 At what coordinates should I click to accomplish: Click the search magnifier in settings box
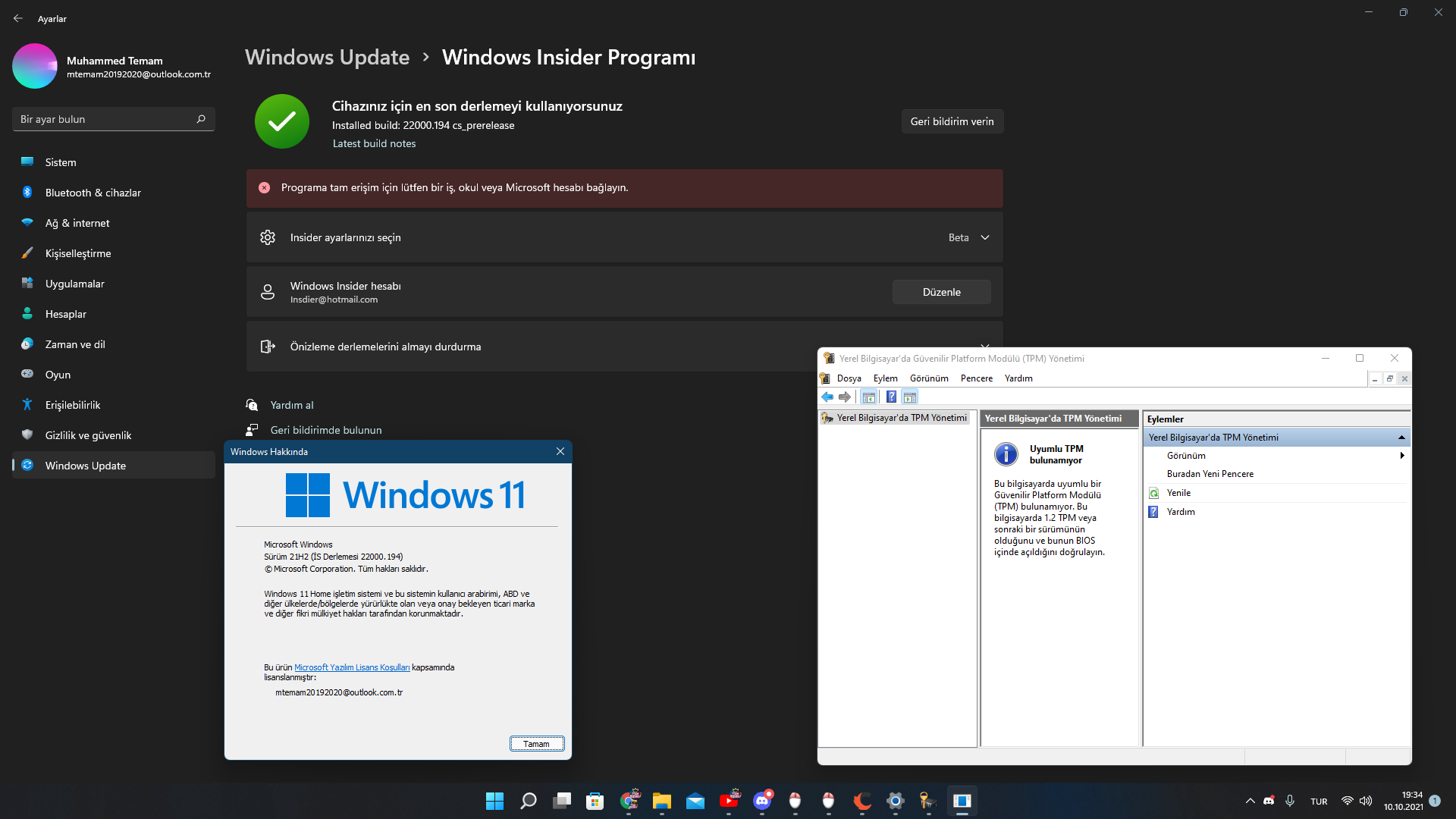pos(201,119)
